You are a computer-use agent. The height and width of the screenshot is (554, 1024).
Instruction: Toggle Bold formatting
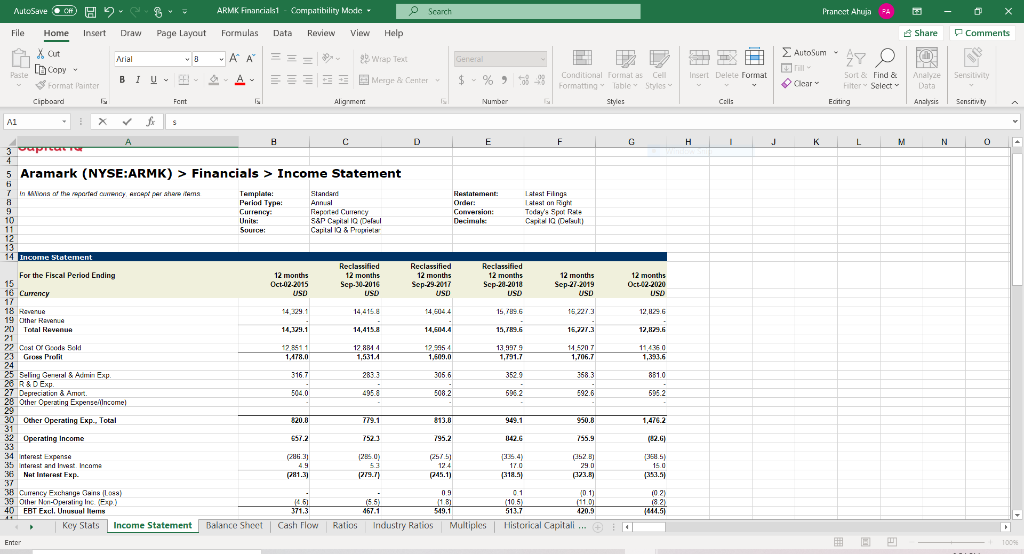pyautogui.click(x=122, y=80)
